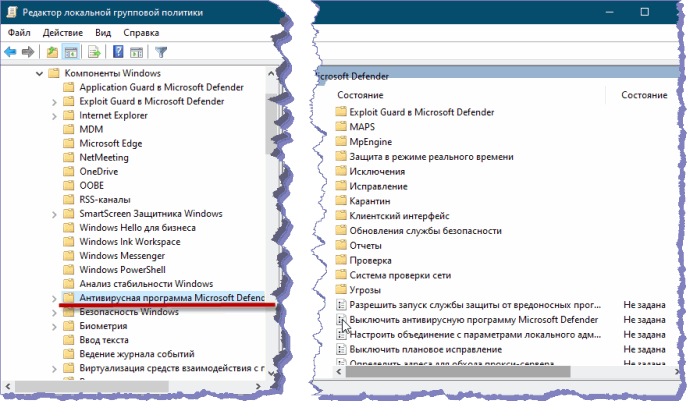This screenshot has width=690, height=403.
Task: Click the Forward arrow toolbar icon
Action: point(28,52)
